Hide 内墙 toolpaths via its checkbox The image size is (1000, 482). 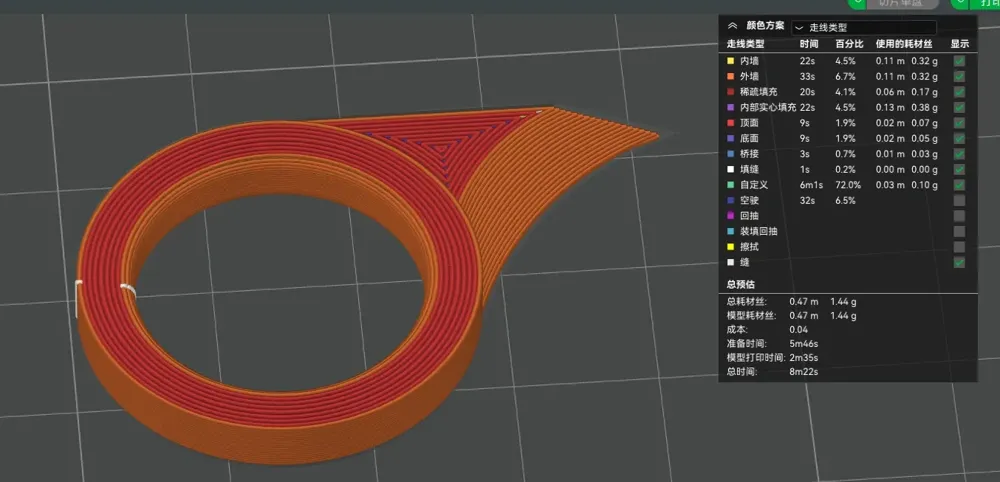[959, 61]
